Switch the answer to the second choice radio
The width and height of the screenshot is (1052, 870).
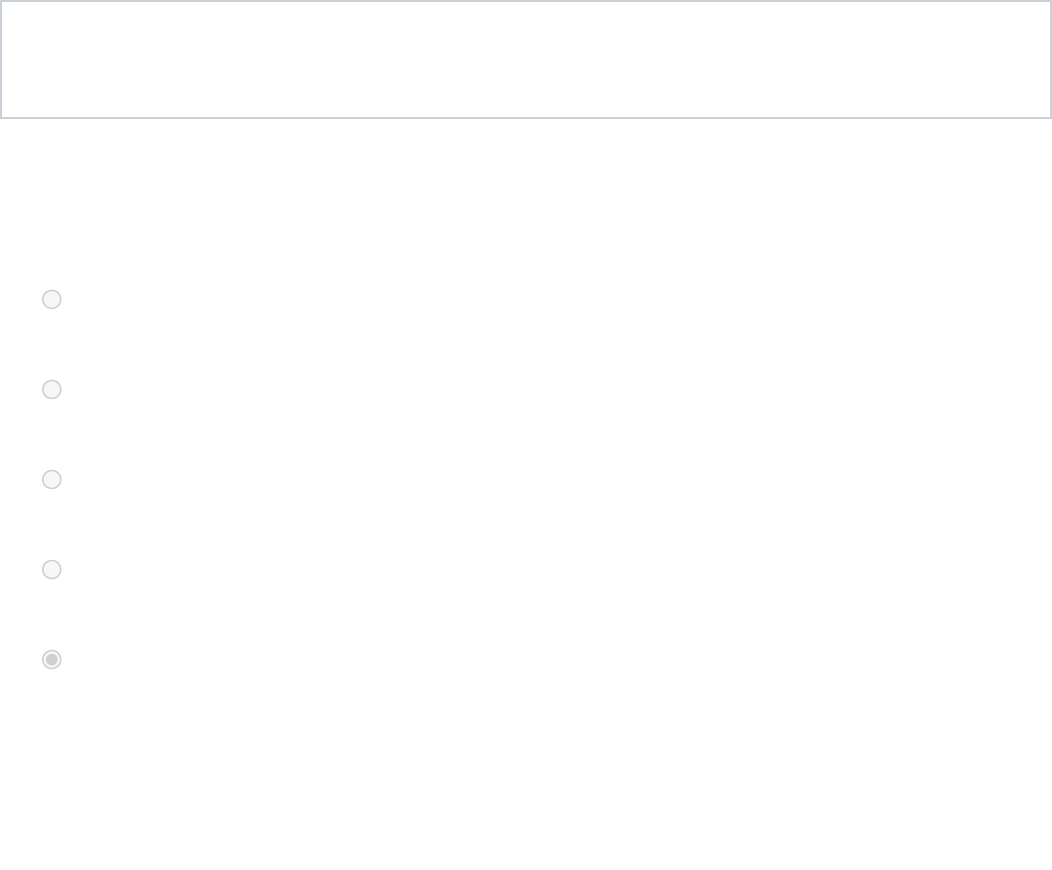tap(52, 389)
